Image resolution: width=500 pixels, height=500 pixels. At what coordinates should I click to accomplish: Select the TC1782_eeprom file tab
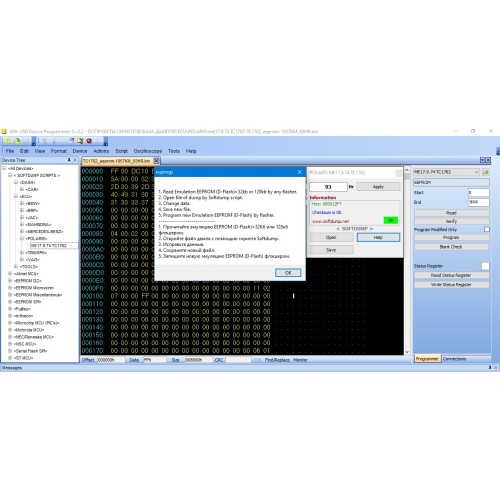117,161
